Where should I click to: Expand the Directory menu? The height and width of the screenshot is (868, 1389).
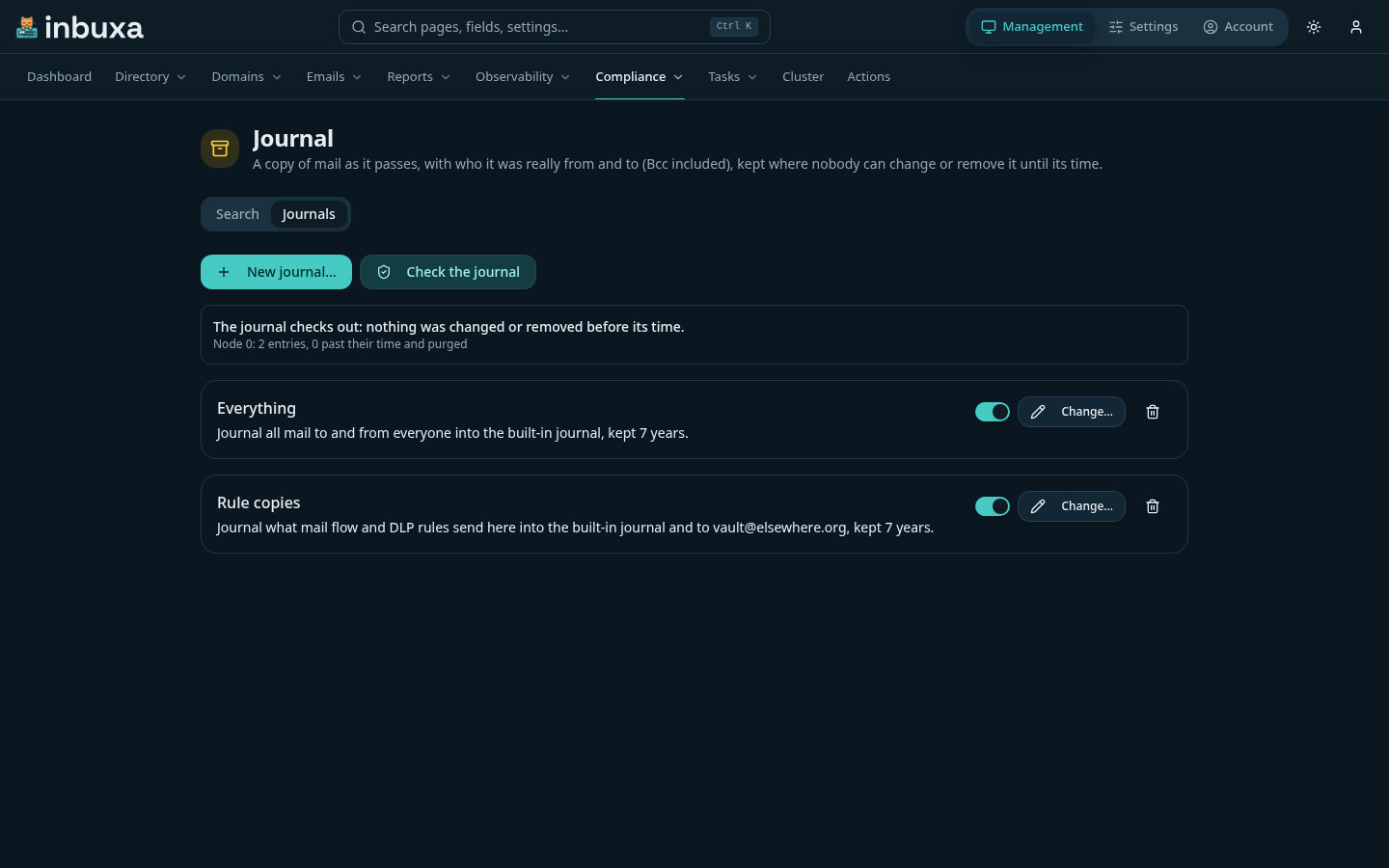(x=150, y=77)
